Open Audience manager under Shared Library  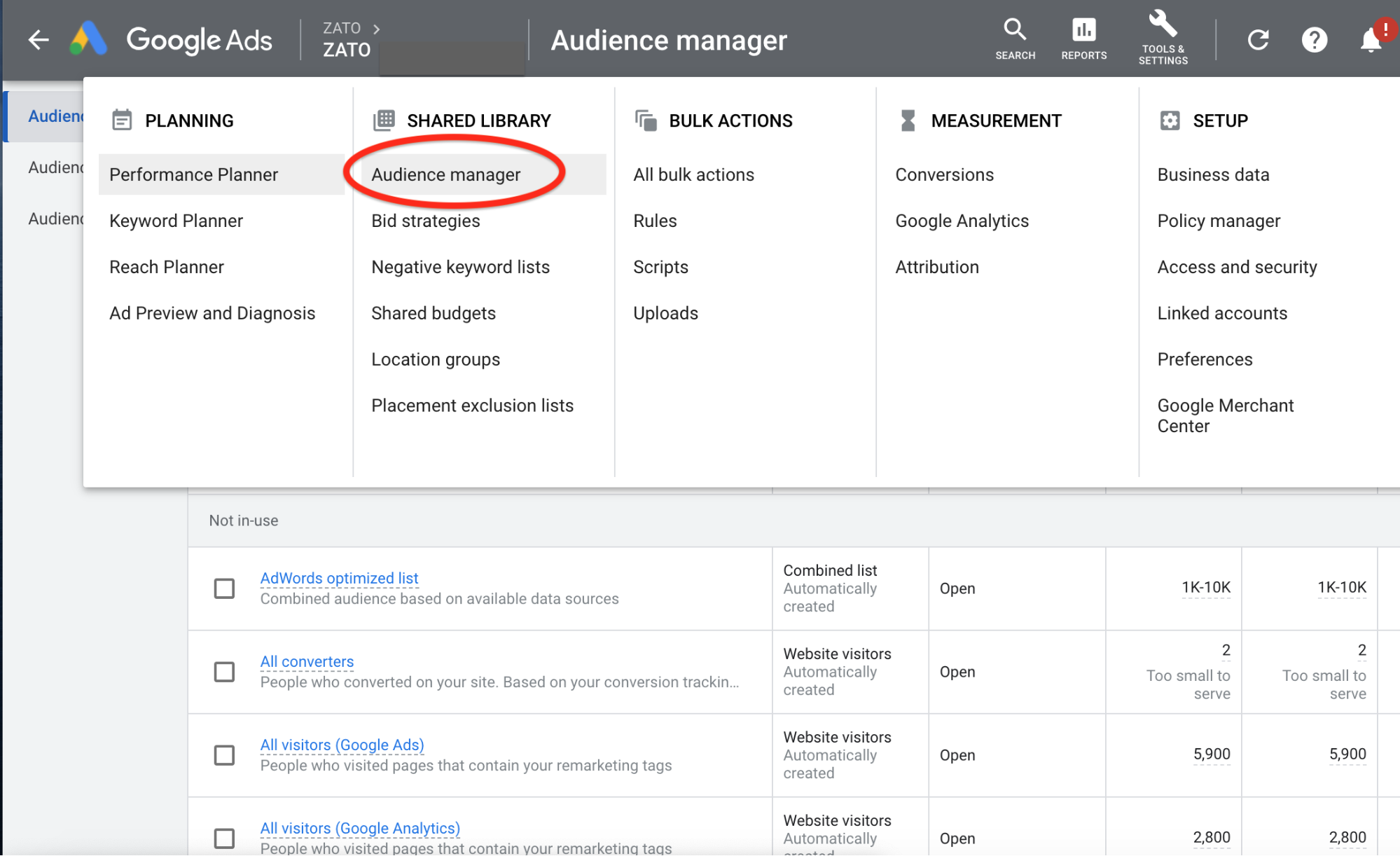[x=446, y=174]
